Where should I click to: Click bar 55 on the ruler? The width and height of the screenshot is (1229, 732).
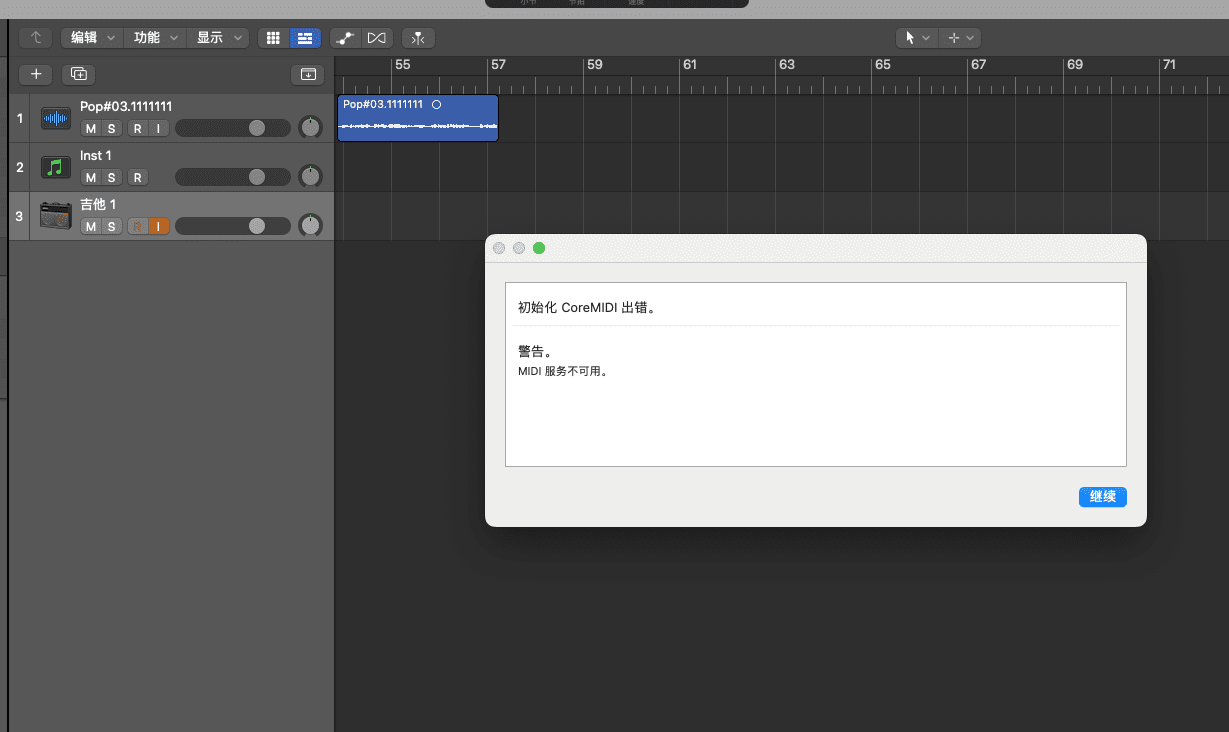point(402,65)
